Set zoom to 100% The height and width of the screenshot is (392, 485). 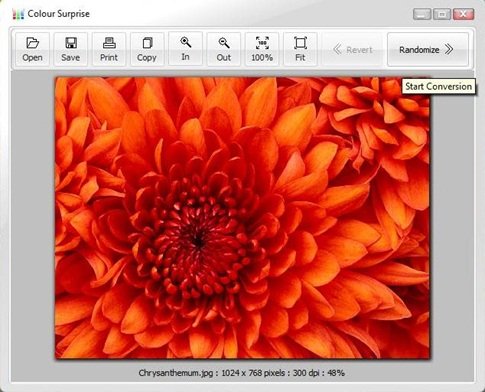click(x=262, y=49)
